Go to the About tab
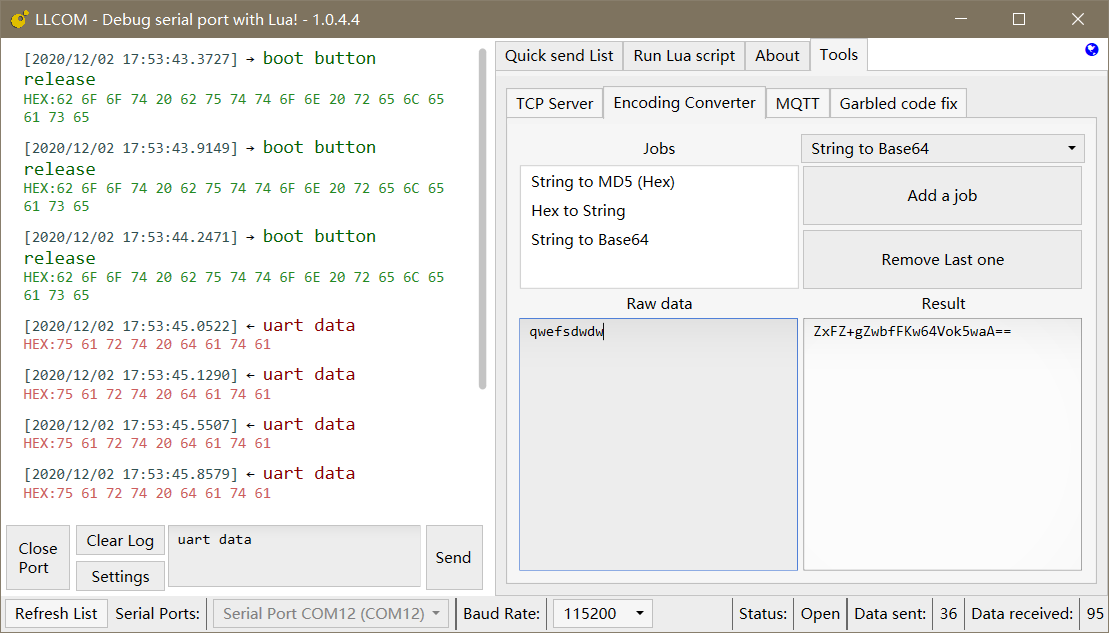 tap(777, 56)
